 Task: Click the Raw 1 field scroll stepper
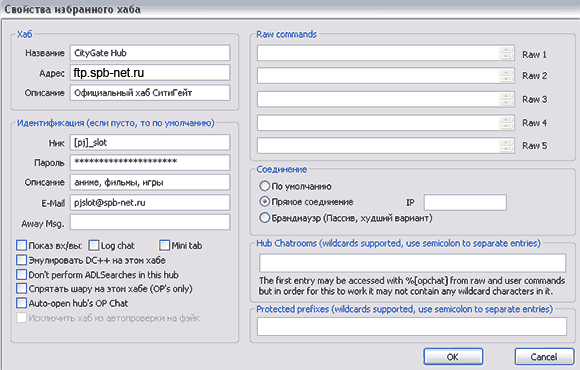coord(506,53)
